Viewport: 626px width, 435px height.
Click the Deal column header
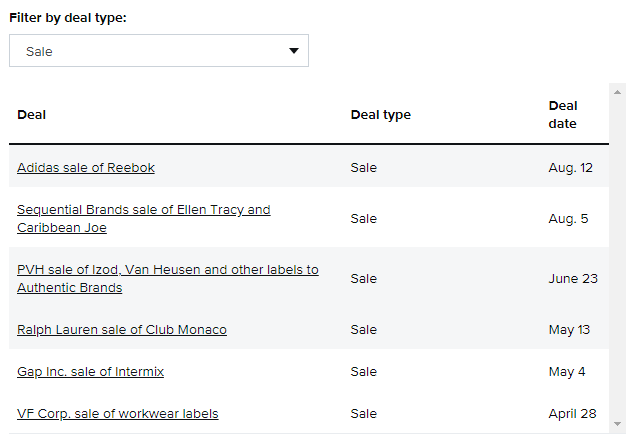32,115
